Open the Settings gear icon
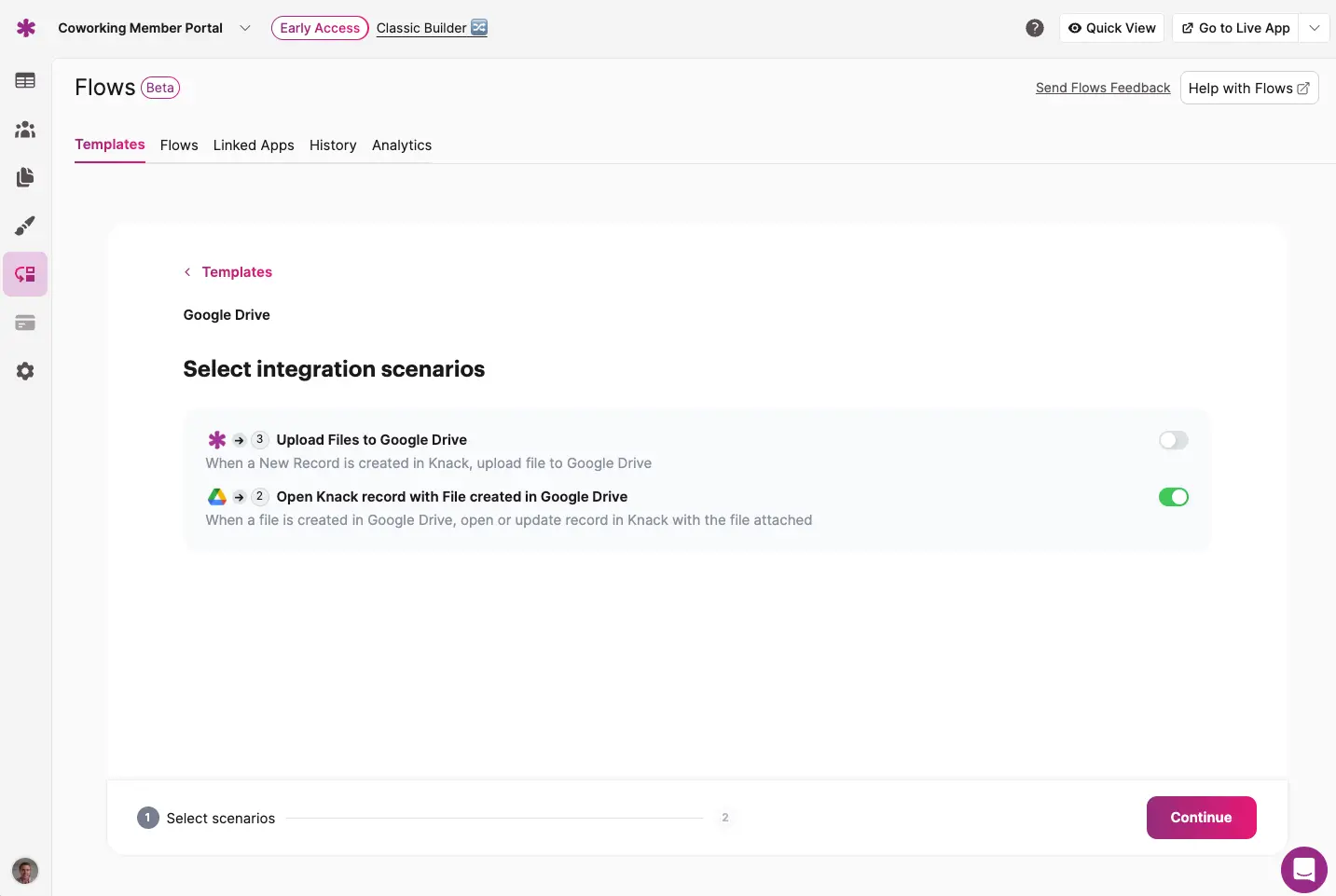 coord(25,371)
